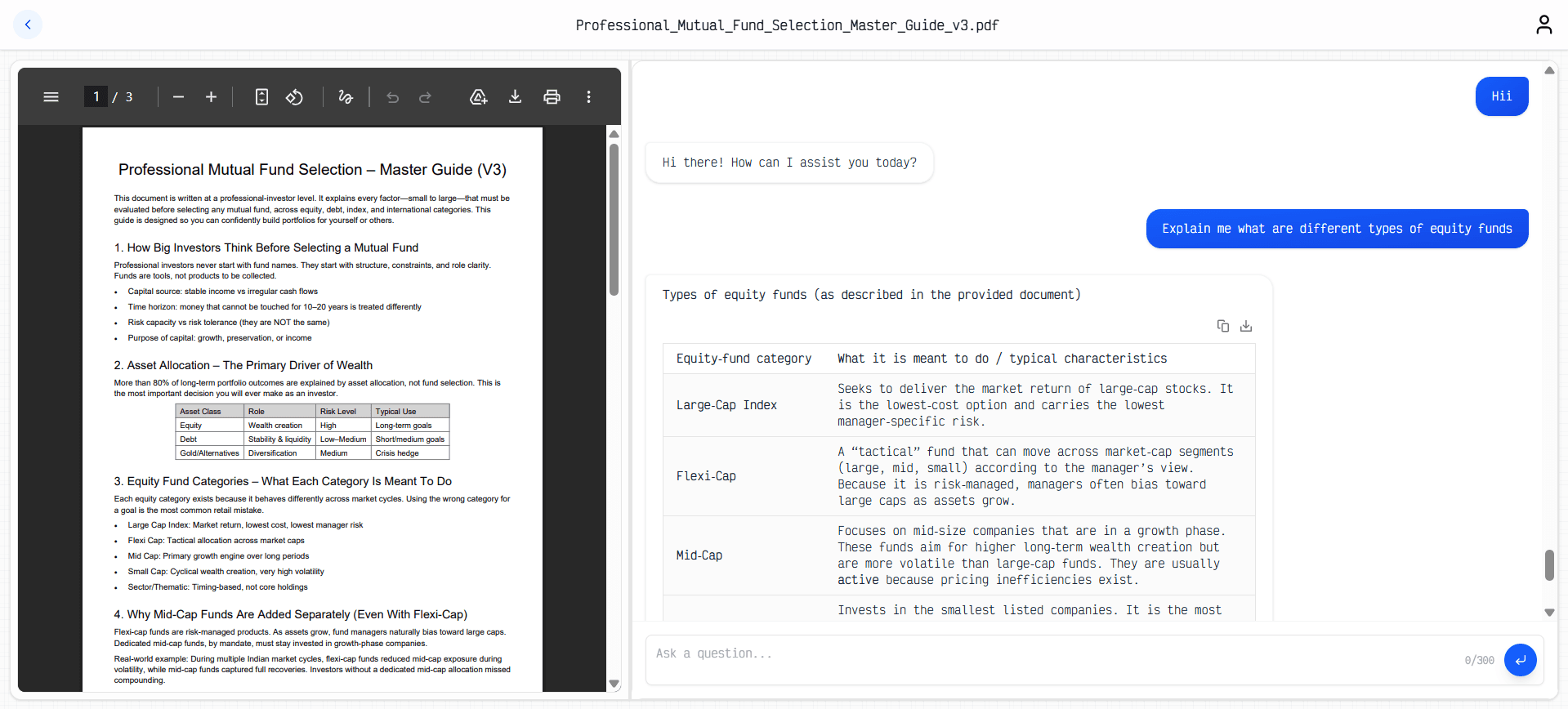
Task: Edit the PDF page number field
Action: 96,97
